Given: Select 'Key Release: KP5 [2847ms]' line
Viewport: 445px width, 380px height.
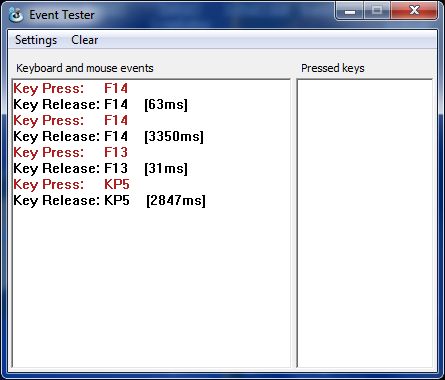Looking at the screenshot, I should pyautogui.click(x=110, y=200).
